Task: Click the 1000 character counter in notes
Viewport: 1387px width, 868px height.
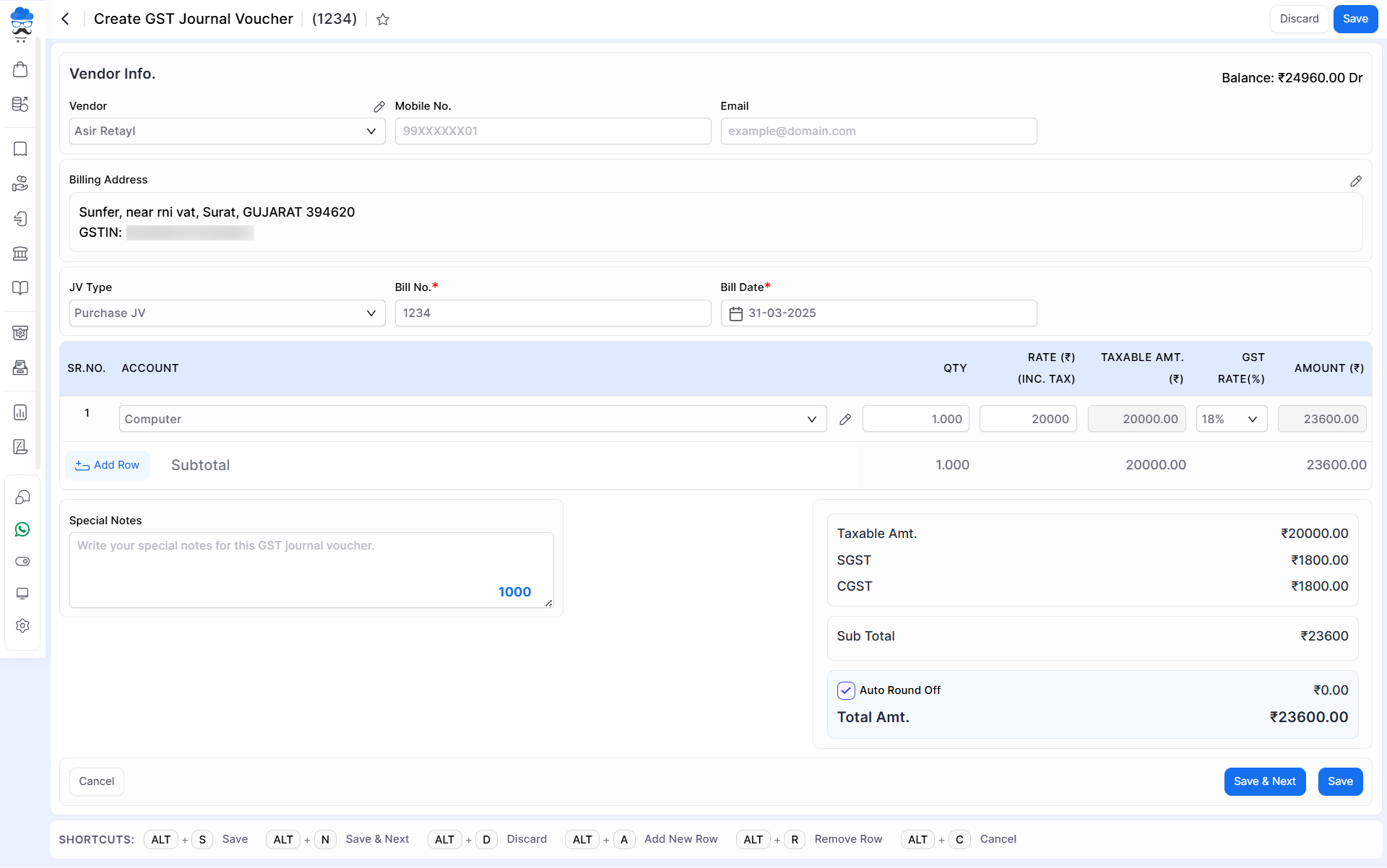Action: (514, 592)
